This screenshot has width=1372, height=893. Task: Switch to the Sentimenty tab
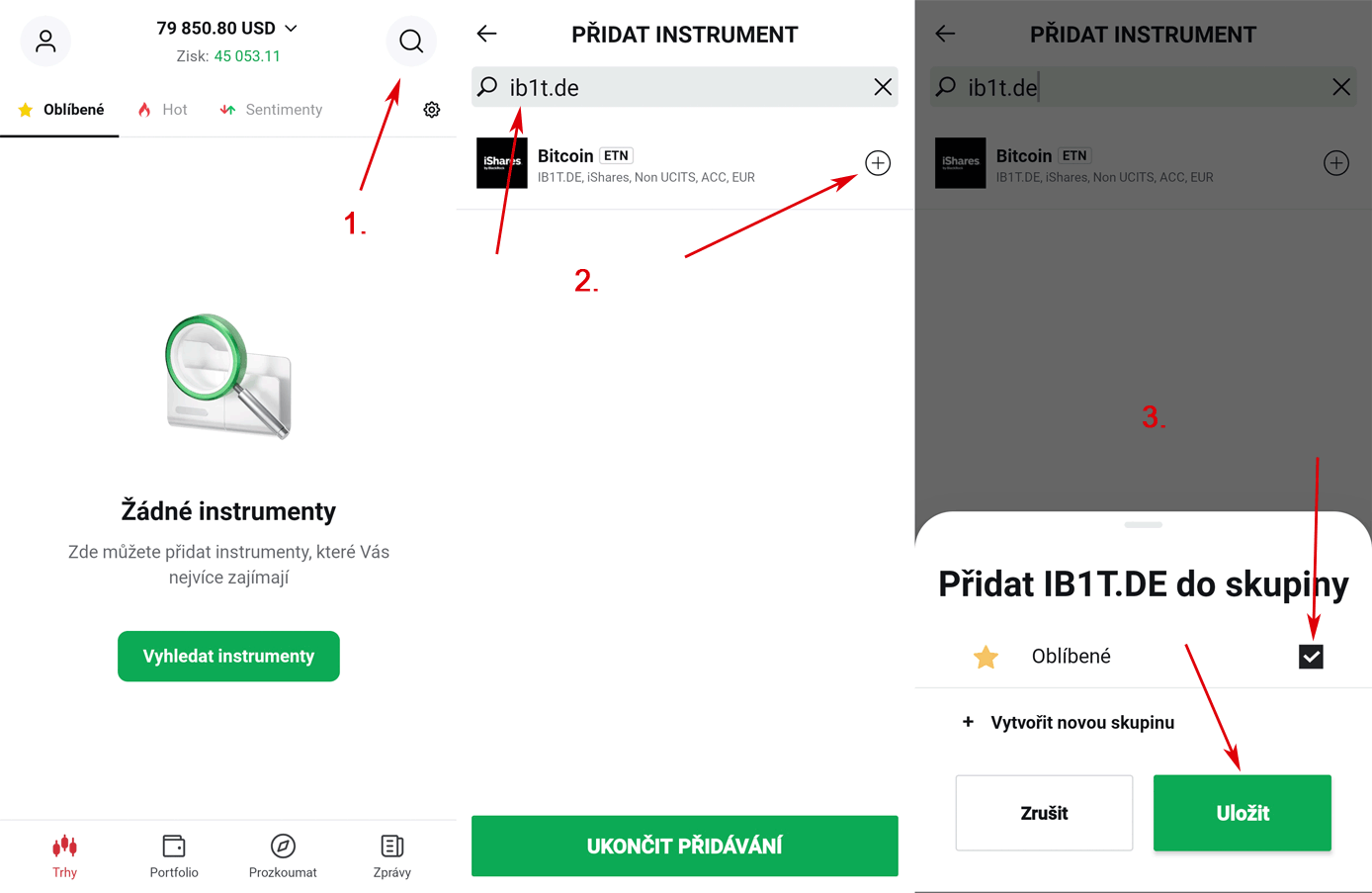point(272,110)
